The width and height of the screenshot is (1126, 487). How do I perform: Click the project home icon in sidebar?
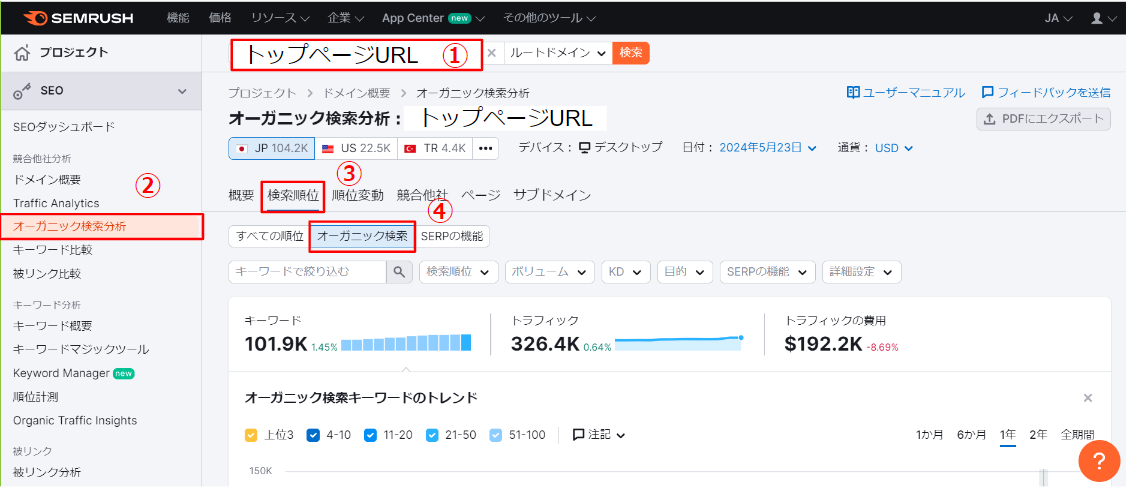pos(22,53)
